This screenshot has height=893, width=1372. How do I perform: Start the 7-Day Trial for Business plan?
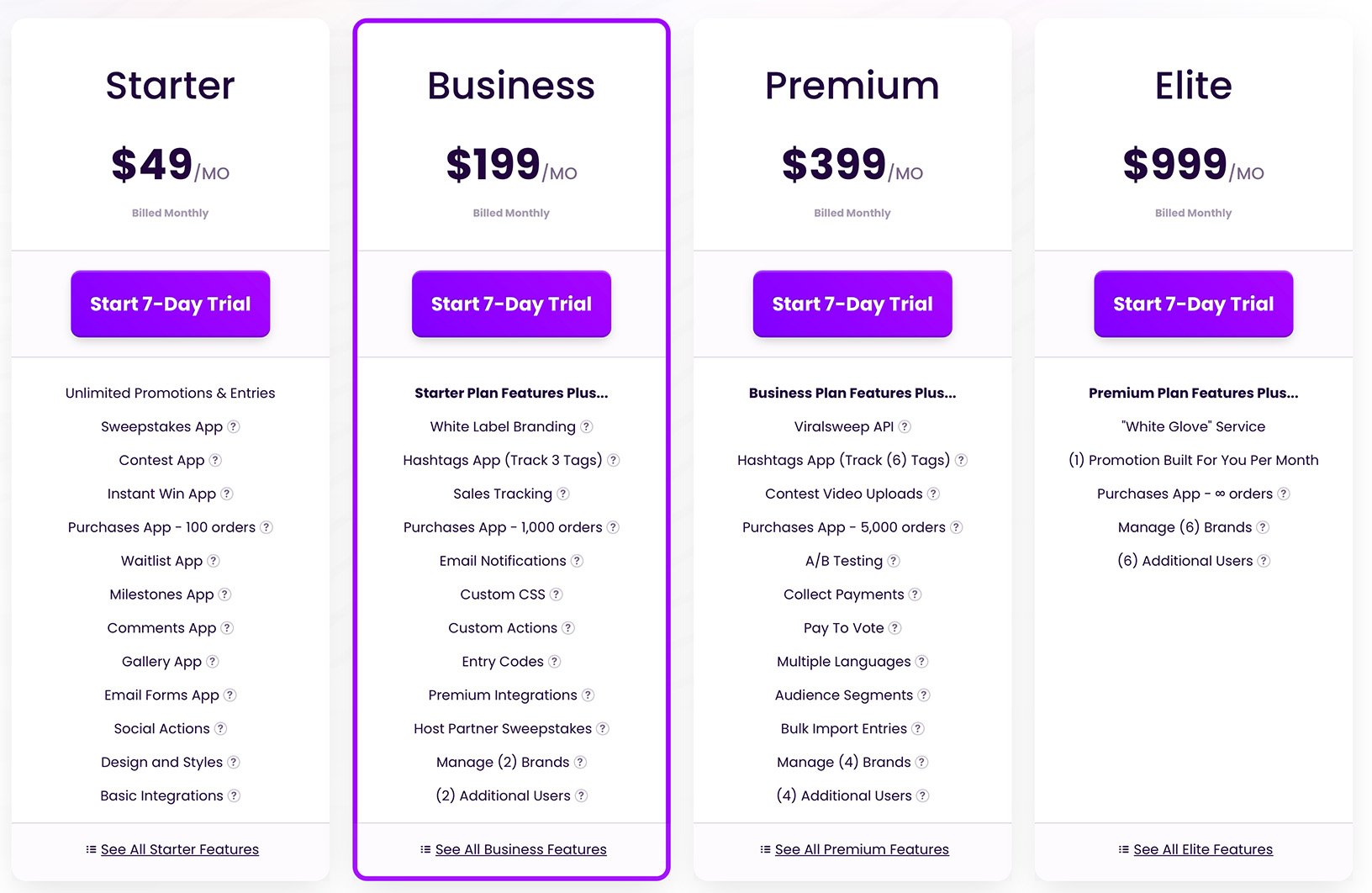[x=511, y=304]
